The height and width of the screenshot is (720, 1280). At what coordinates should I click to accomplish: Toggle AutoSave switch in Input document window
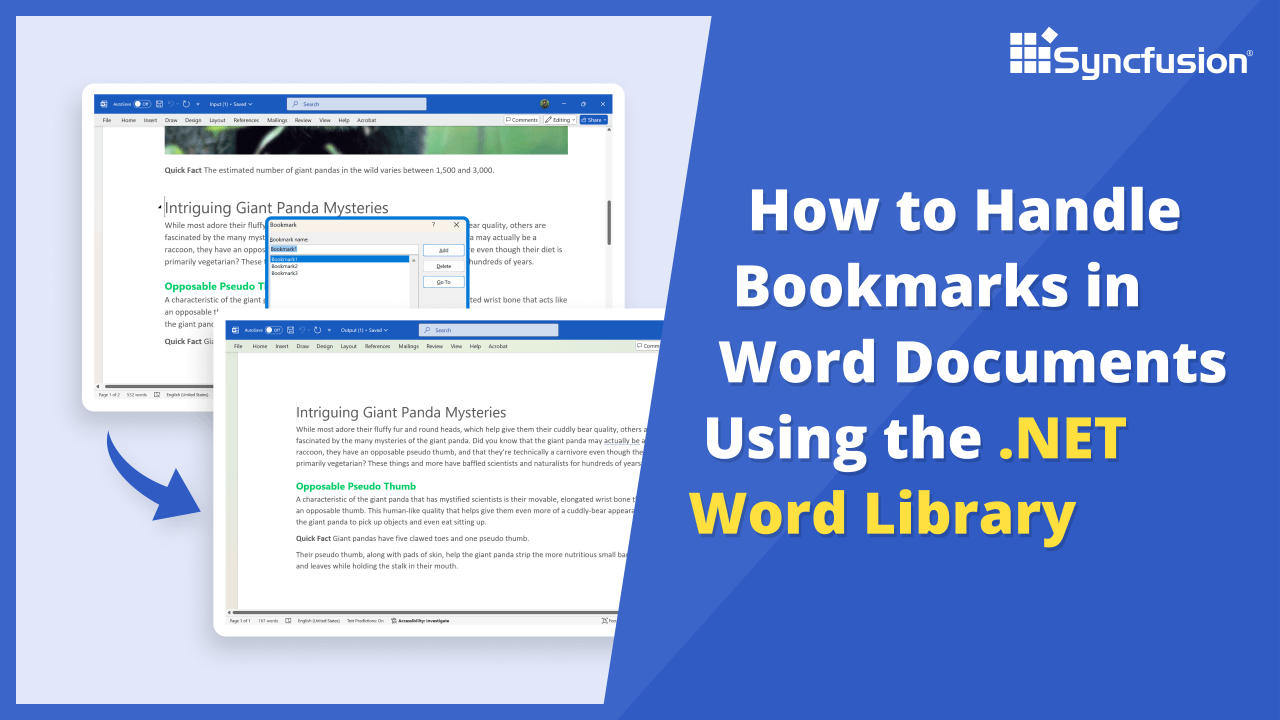pyautogui.click(x=142, y=104)
